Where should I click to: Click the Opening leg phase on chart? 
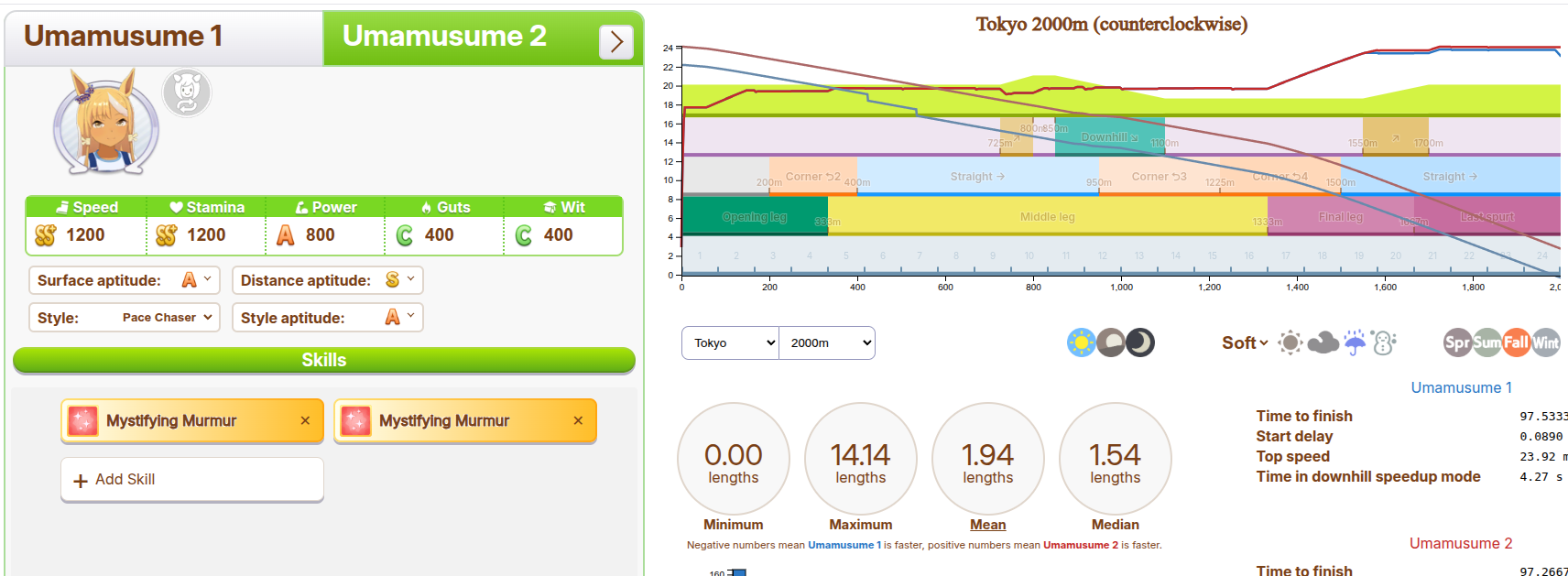(x=755, y=216)
